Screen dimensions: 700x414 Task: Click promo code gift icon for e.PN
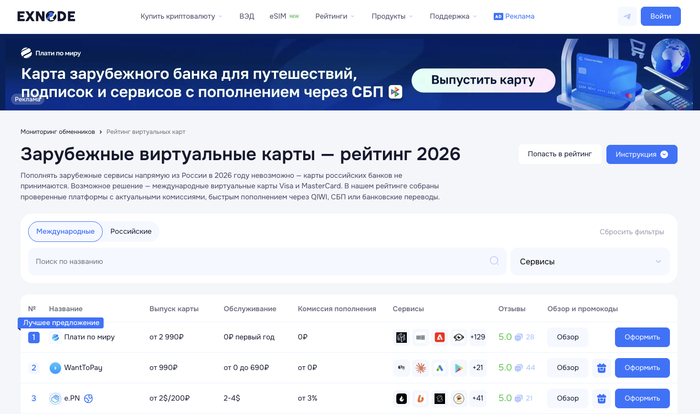click(601, 398)
